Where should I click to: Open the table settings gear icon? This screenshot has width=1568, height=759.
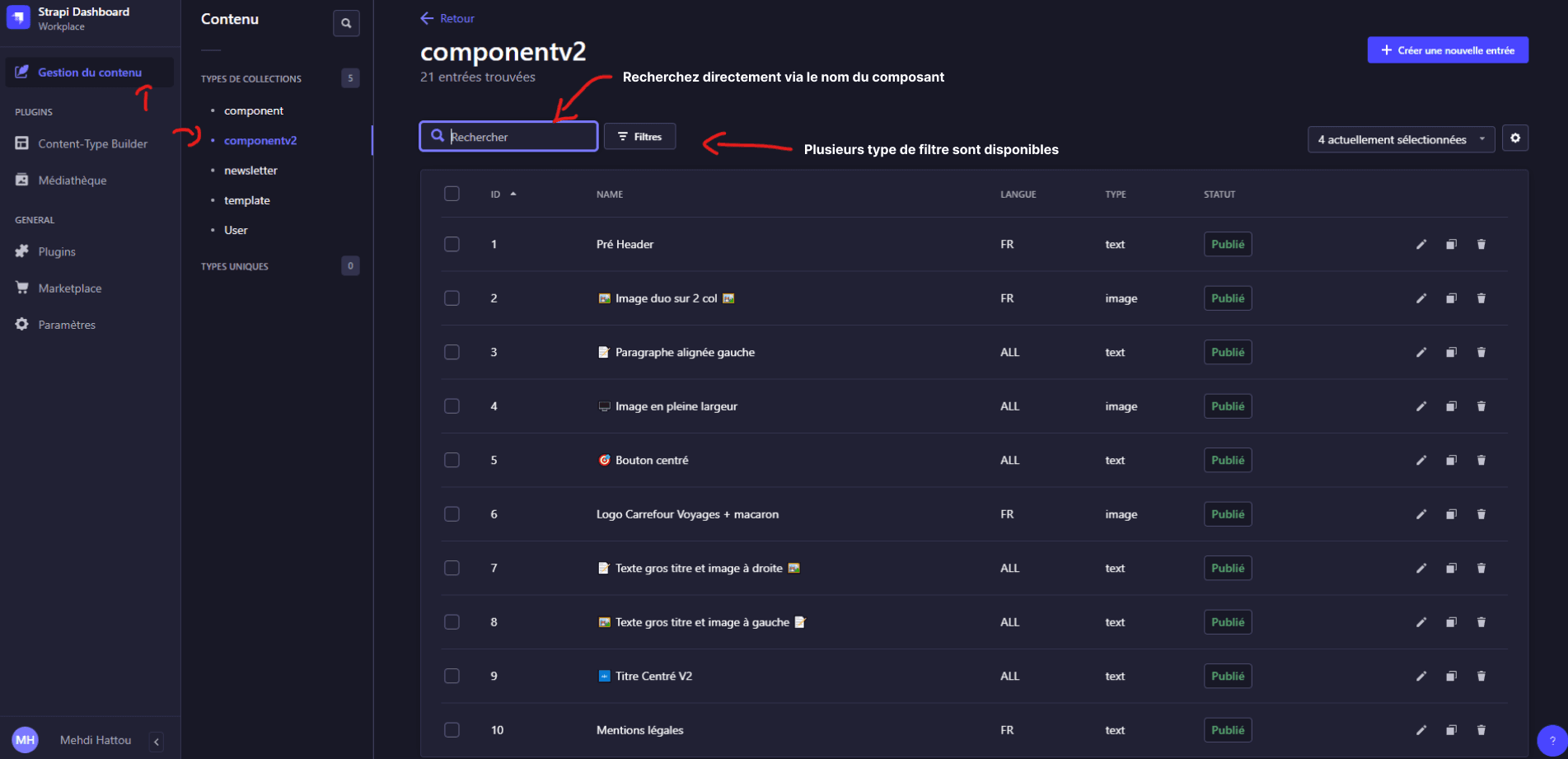click(1514, 138)
